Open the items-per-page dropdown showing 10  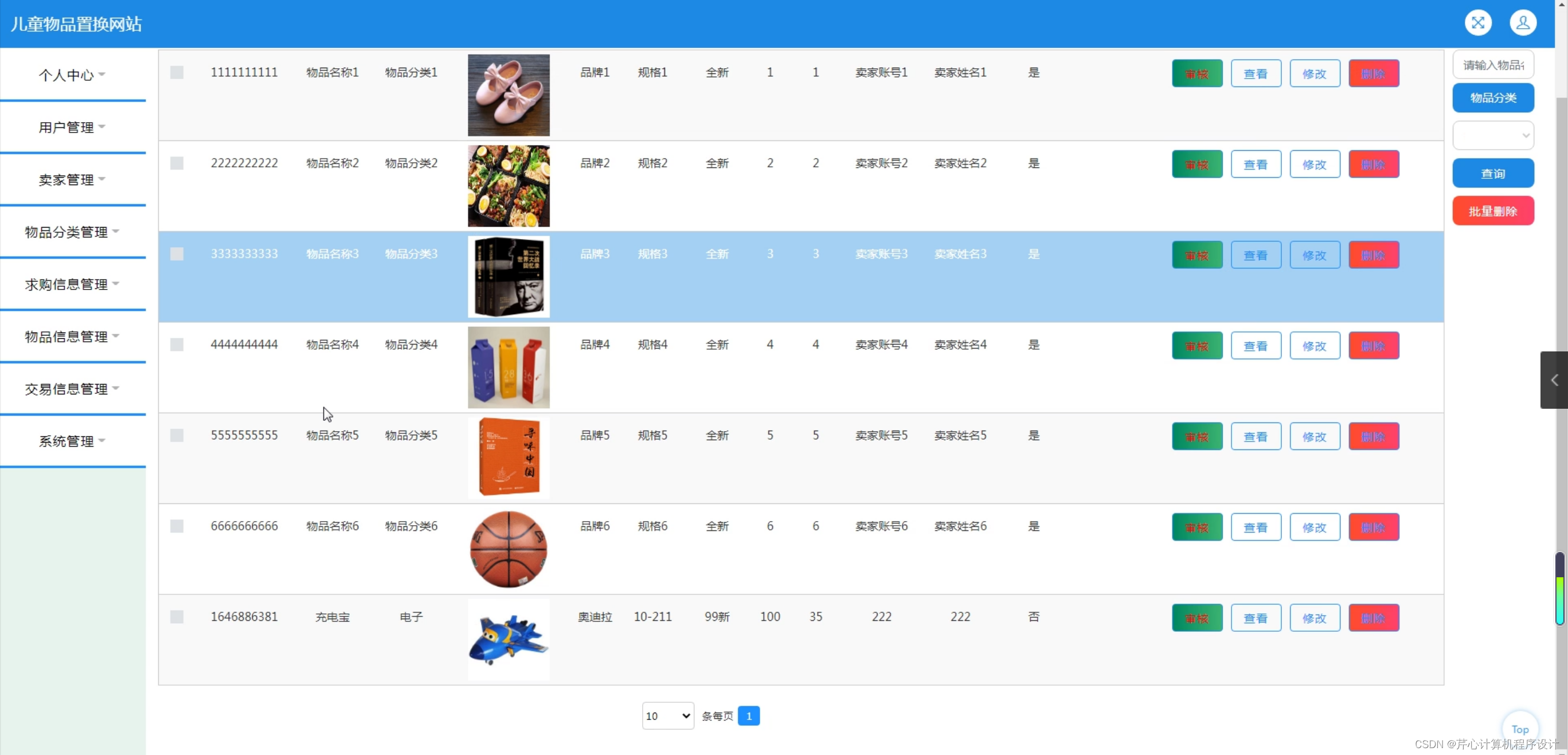[x=668, y=715]
